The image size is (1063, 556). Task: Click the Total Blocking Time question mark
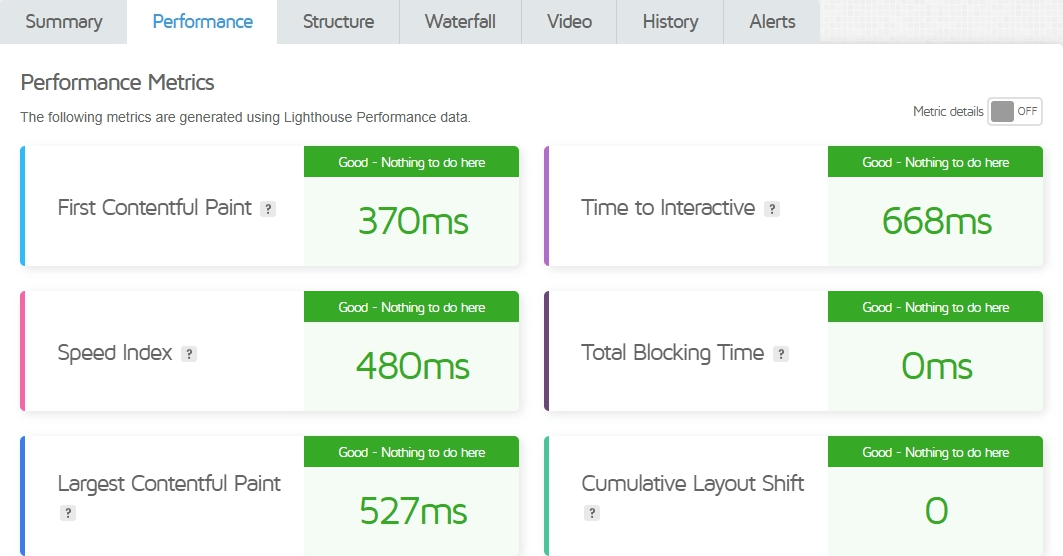(781, 354)
